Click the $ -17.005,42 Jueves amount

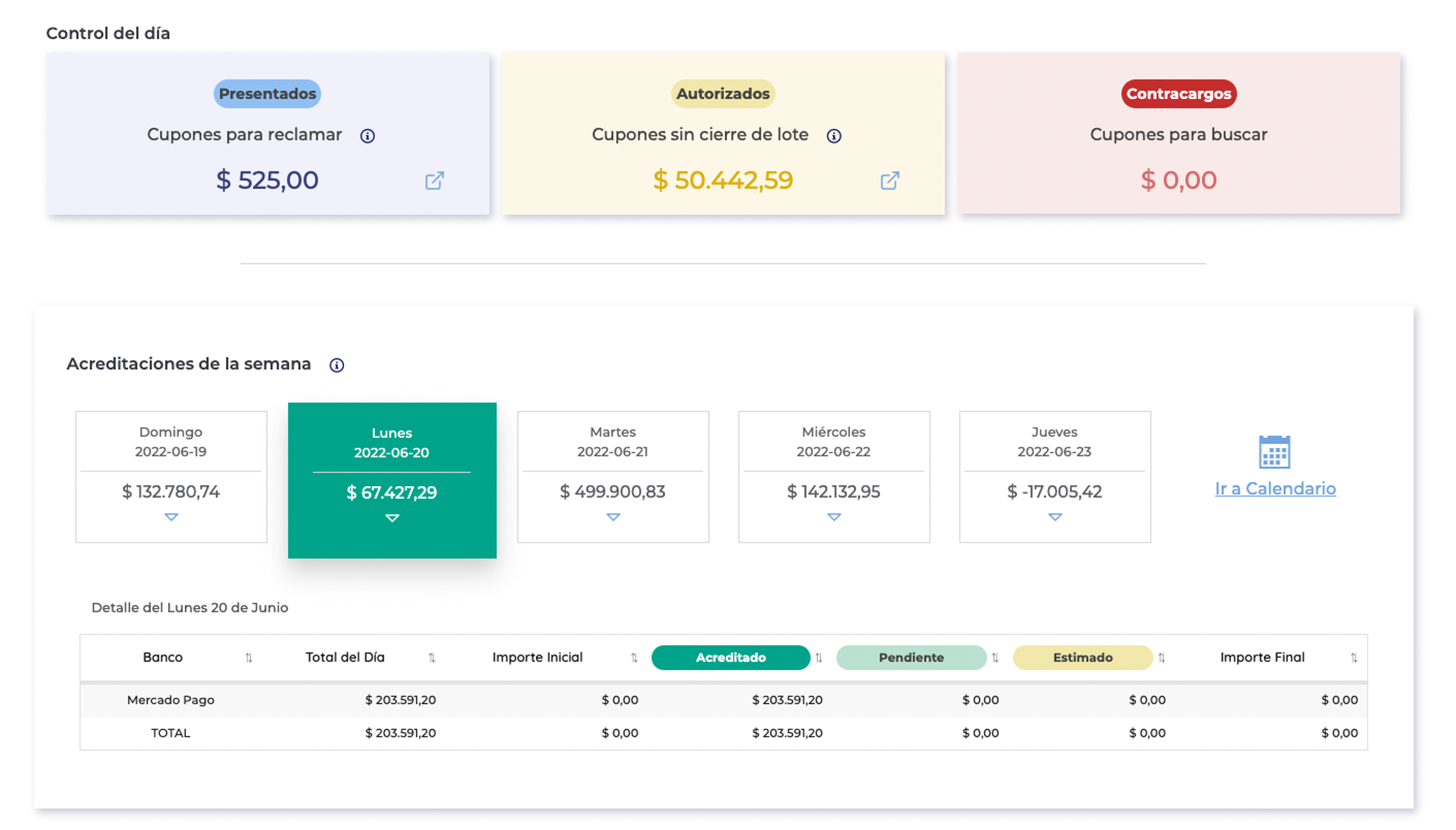pos(1055,492)
